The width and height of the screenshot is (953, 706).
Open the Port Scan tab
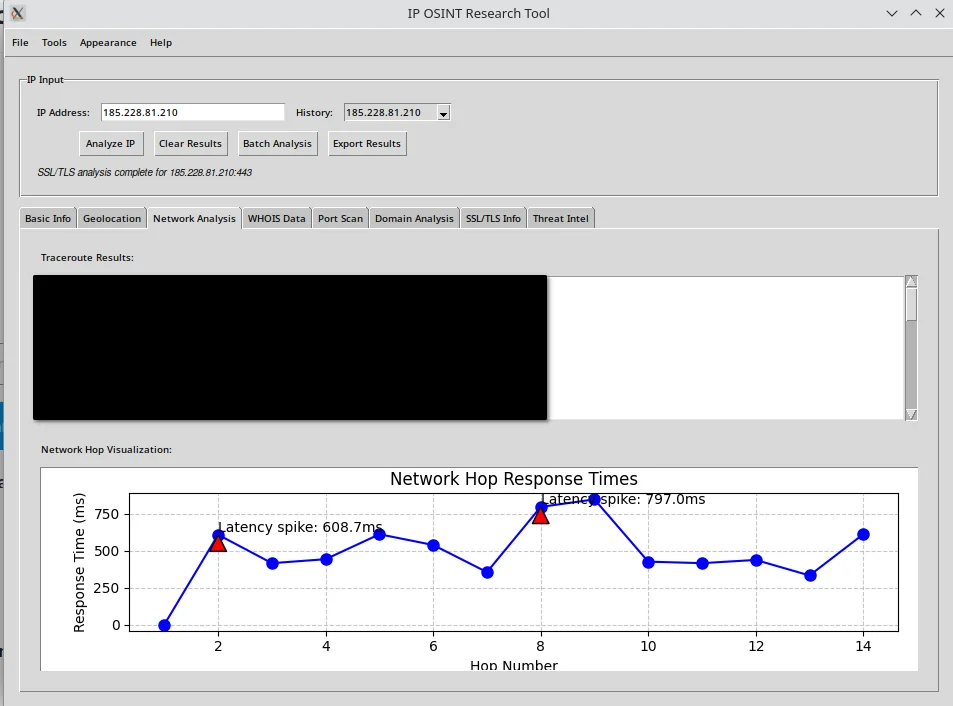[x=340, y=219]
